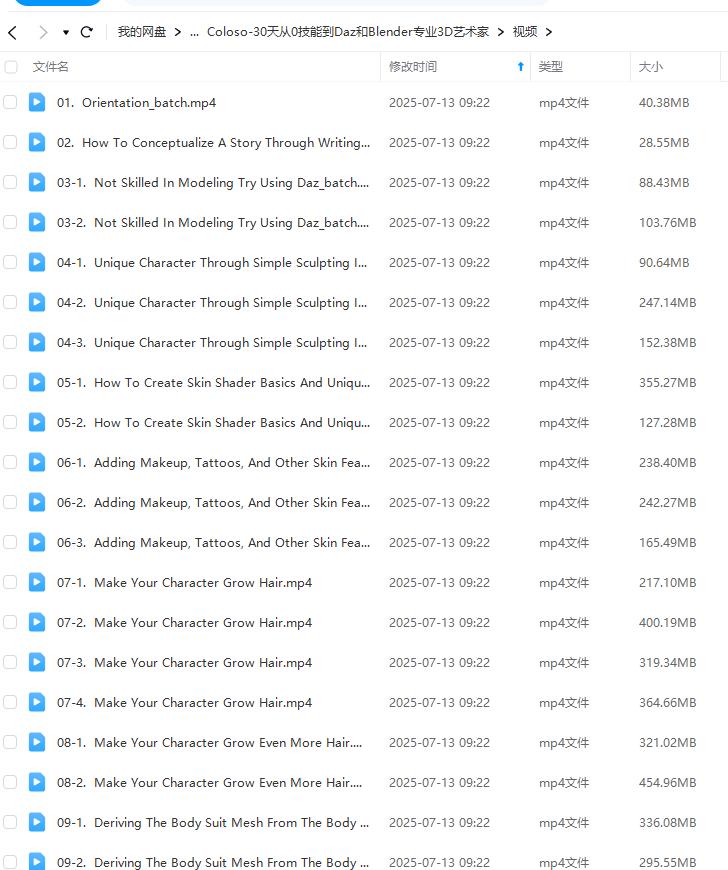Check the box for 02. How To Conceptualize A Story
728x870 pixels.
pos(10,142)
